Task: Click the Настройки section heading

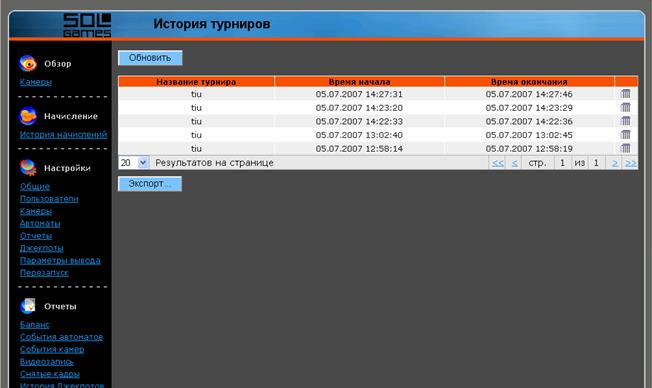Action: (x=67, y=168)
